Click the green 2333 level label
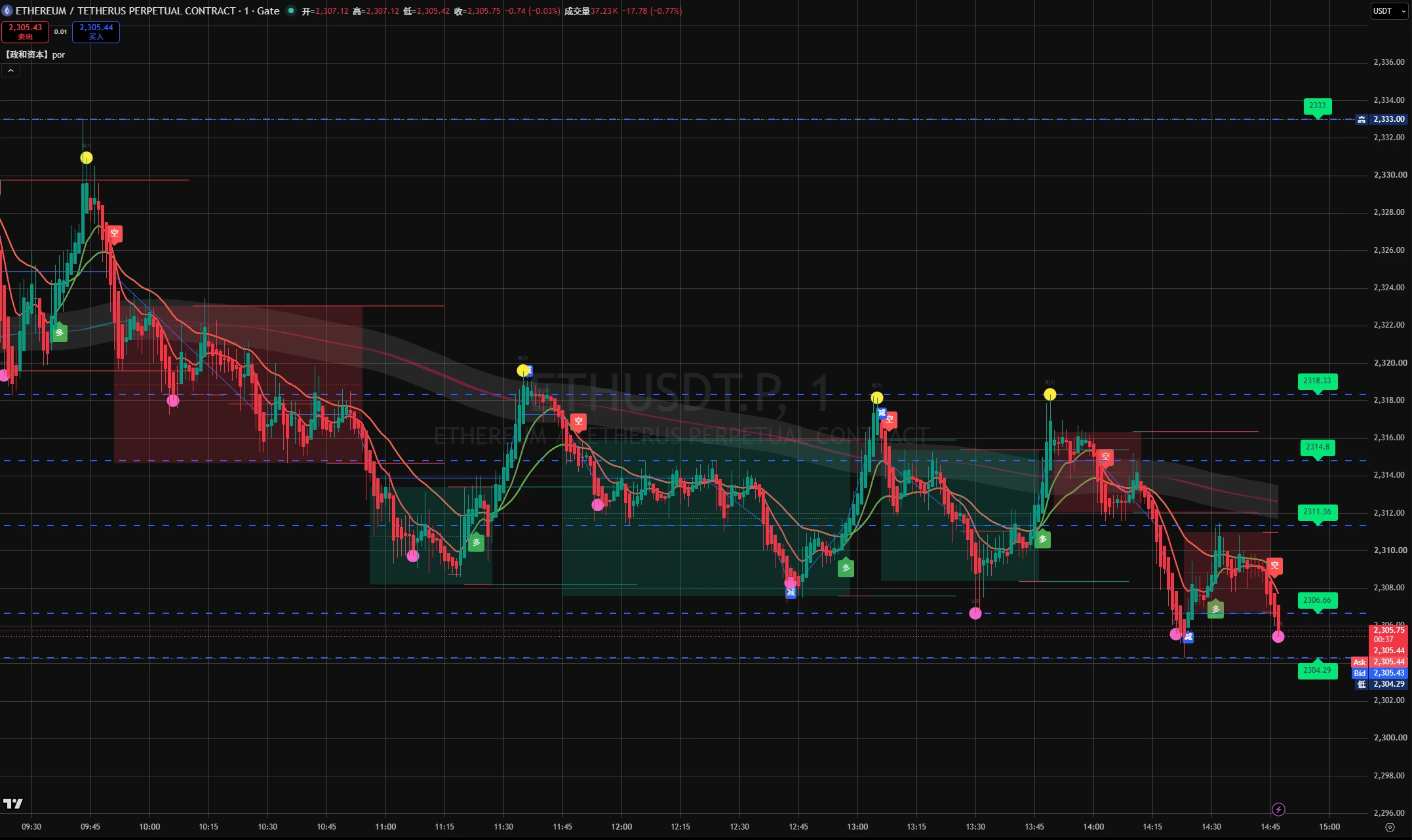This screenshot has width=1412, height=840. (1317, 105)
